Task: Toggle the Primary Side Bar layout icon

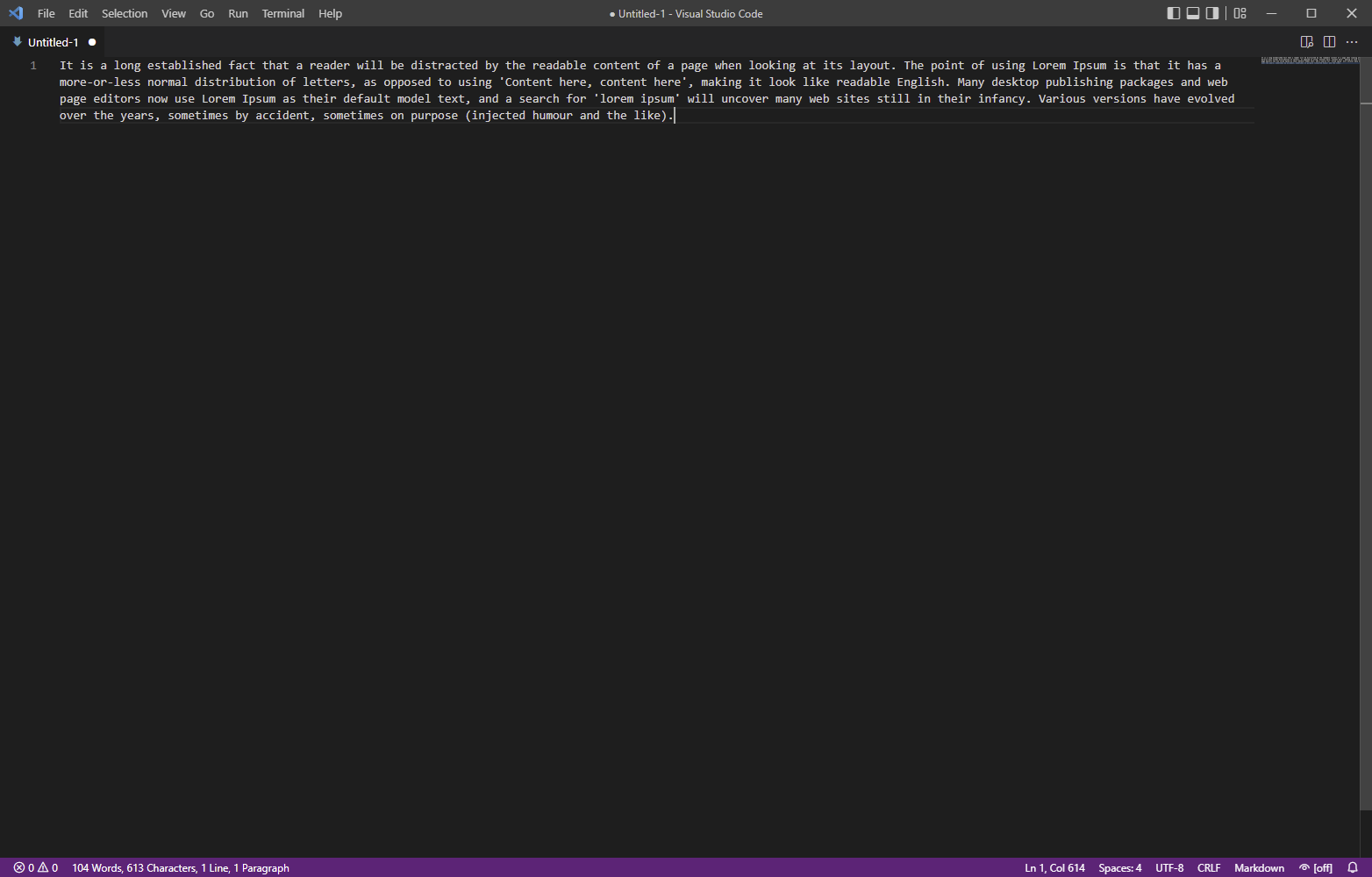Action: [x=1173, y=13]
